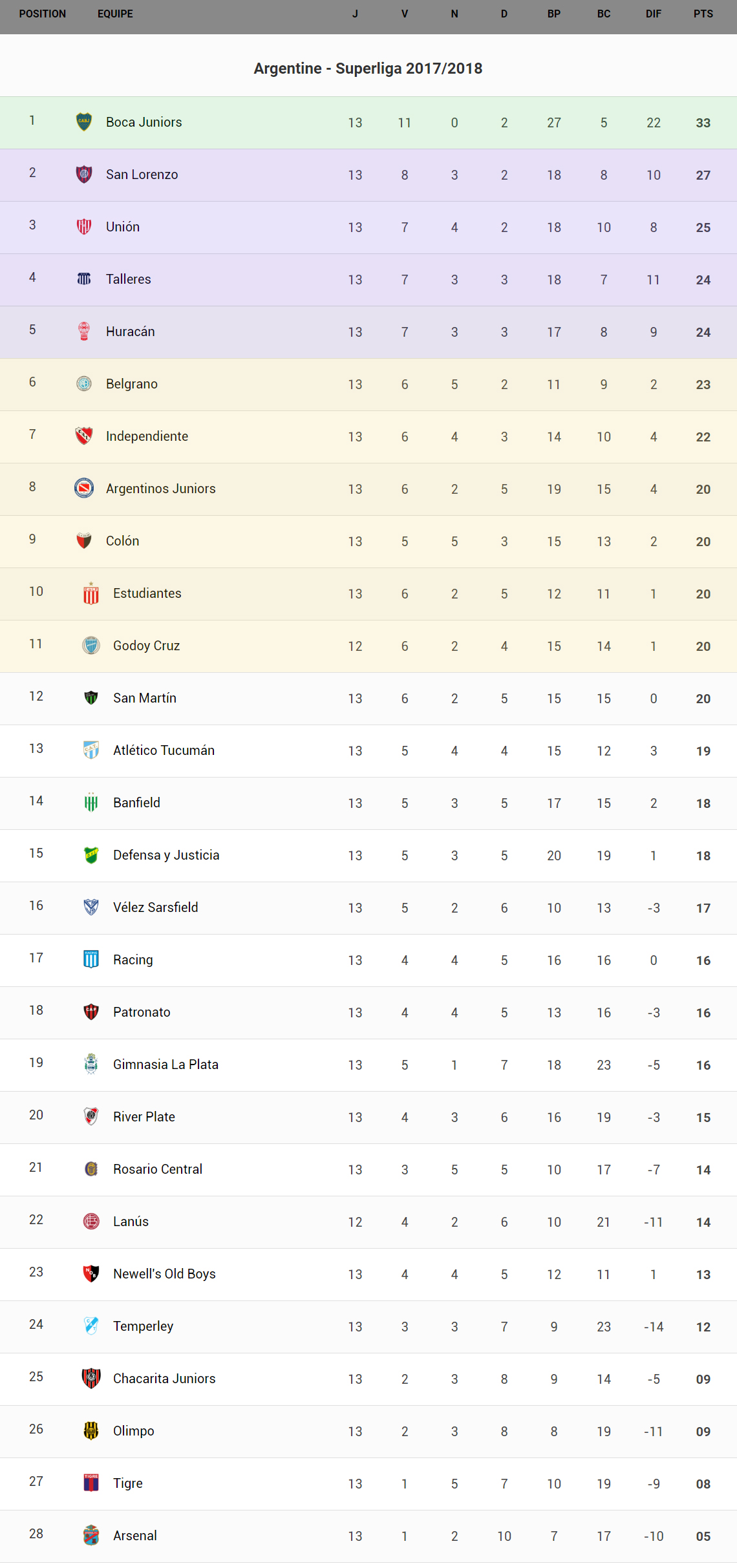This screenshot has width=737, height=1568.
Task: Open the Godoy Cruz team name
Action: click(146, 646)
